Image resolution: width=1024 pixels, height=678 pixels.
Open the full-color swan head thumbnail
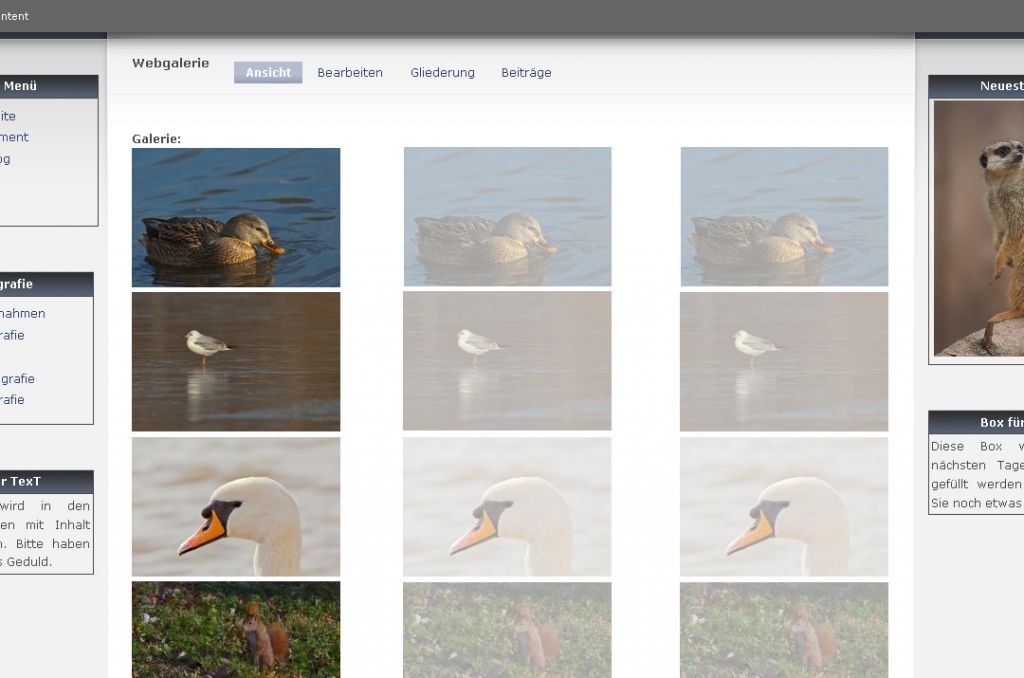point(236,506)
